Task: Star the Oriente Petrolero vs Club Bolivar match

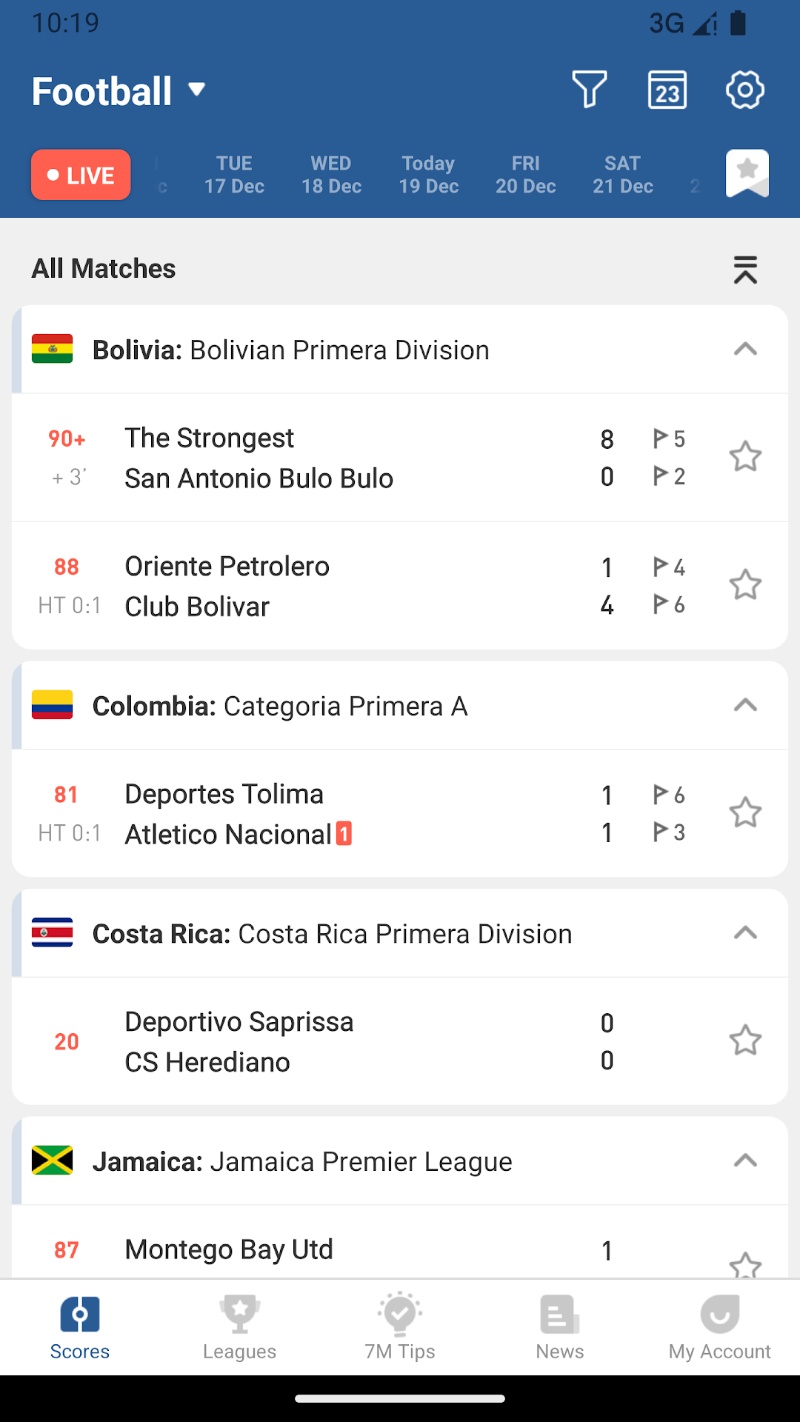Action: click(745, 585)
